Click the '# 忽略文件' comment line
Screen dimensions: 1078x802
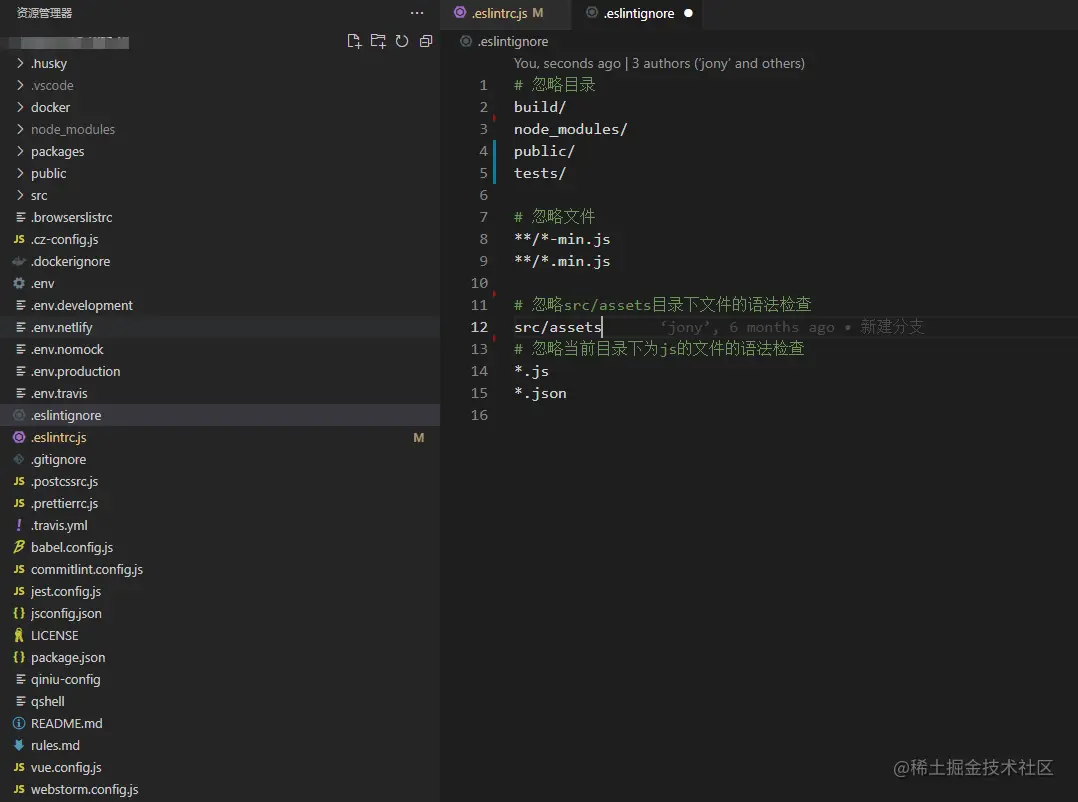coord(555,216)
